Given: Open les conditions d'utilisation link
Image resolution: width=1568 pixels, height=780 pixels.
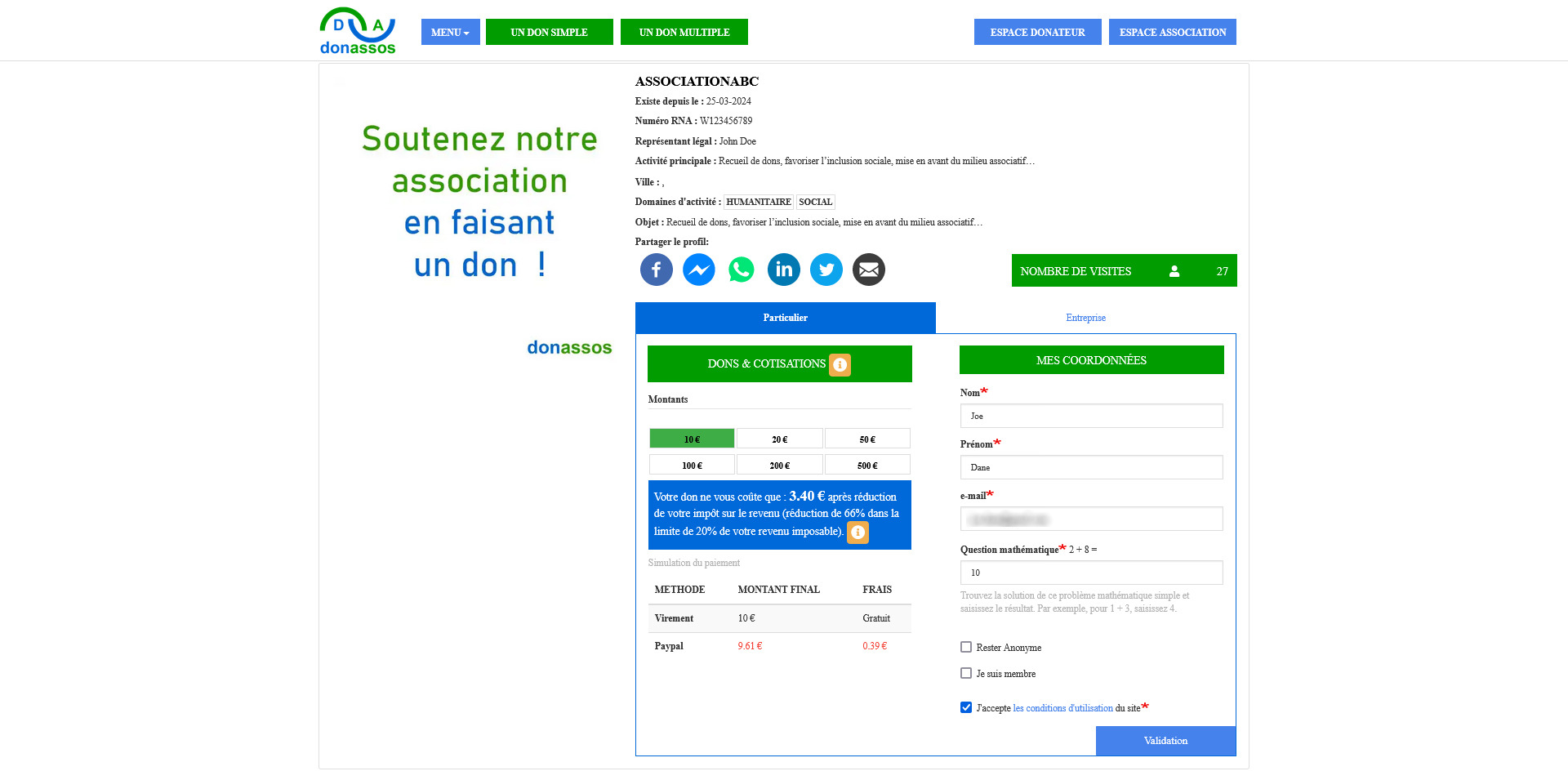Looking at the screenshot, I should pos(1062,708).
